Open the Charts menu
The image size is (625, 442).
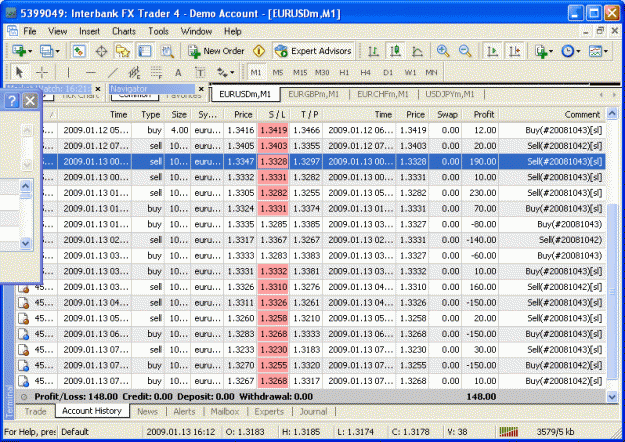click(124, 31)
